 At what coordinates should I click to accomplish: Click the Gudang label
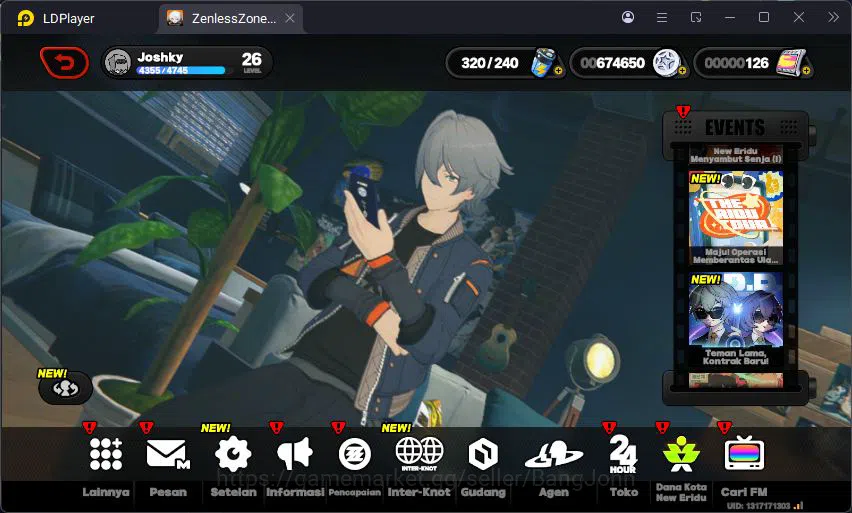click(483, 492)
